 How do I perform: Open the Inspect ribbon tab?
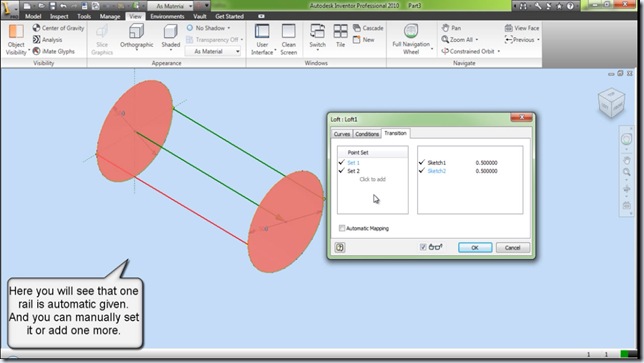coord(59,16)
